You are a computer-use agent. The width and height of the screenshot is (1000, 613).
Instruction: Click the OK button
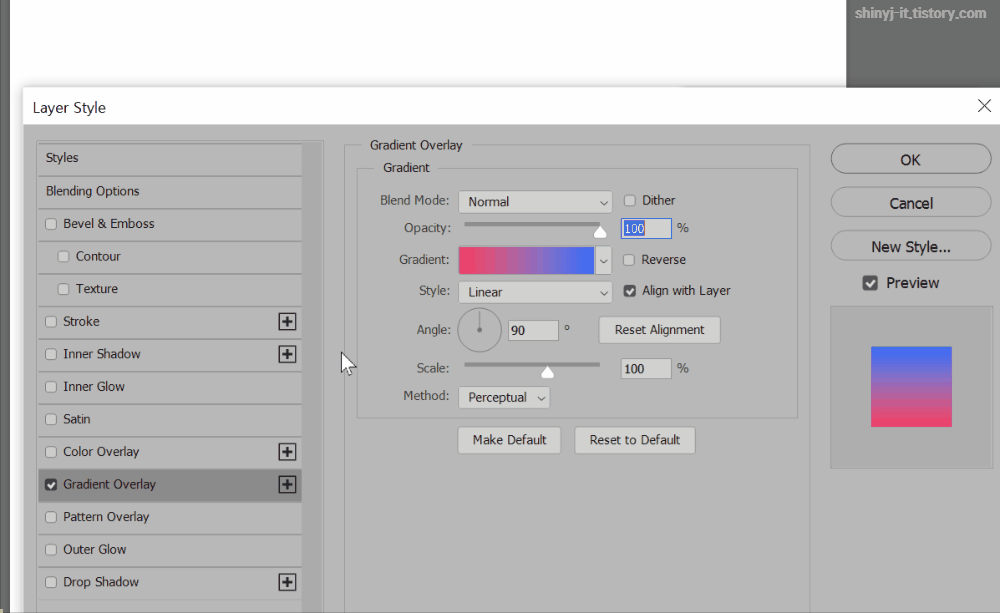point(911,159)
